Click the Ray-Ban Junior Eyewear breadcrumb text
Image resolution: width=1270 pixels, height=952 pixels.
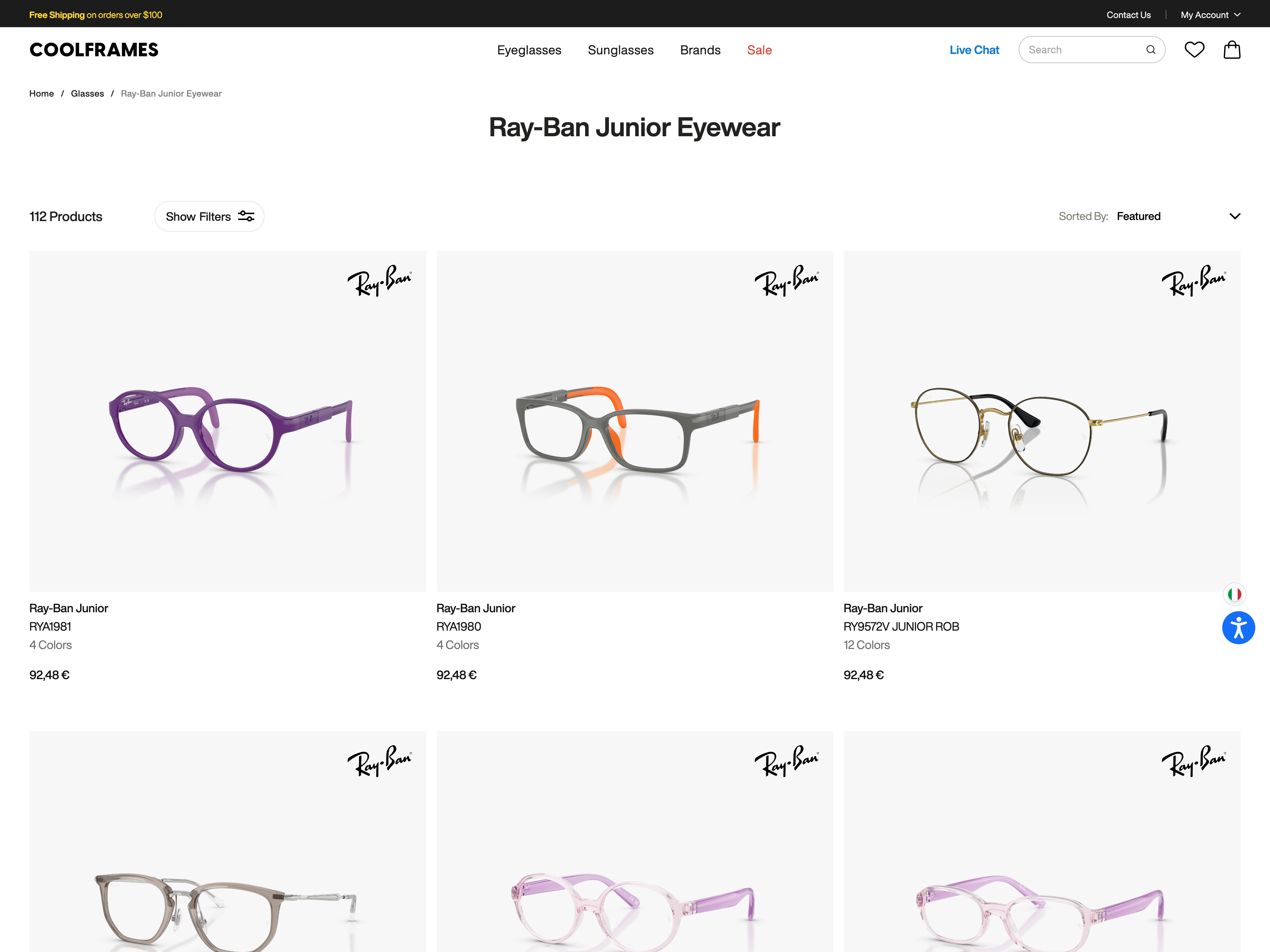point(171,94)
